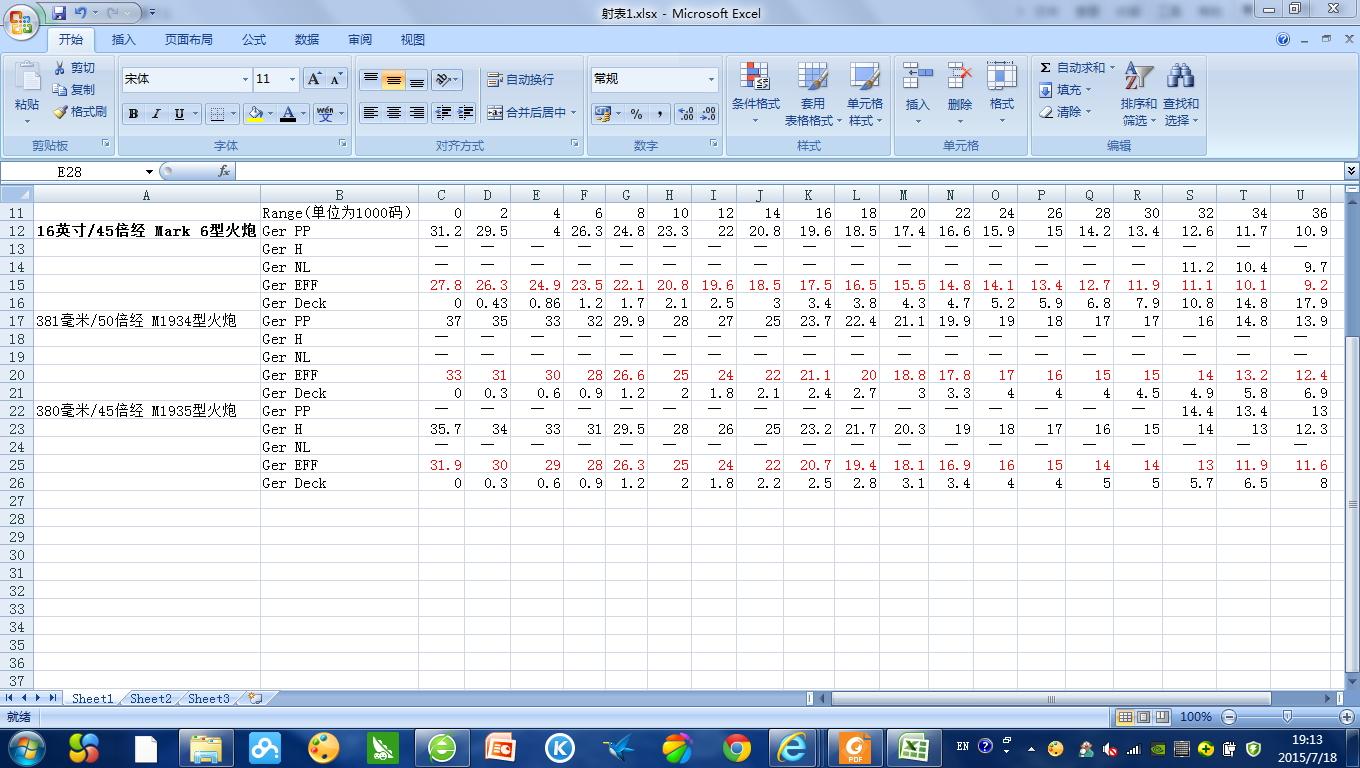Image resolution: width=1360 pixels, height=768 pixels.
Task: Open number format dropdown showing 常规
Action: click(711, 79)
